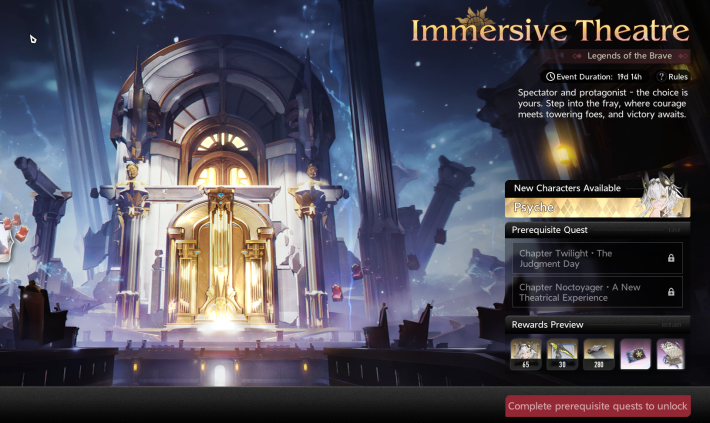Select reward item with quantity 30
Image resolution: width=710 pixels, height=423 pixels.
[562, 354]
